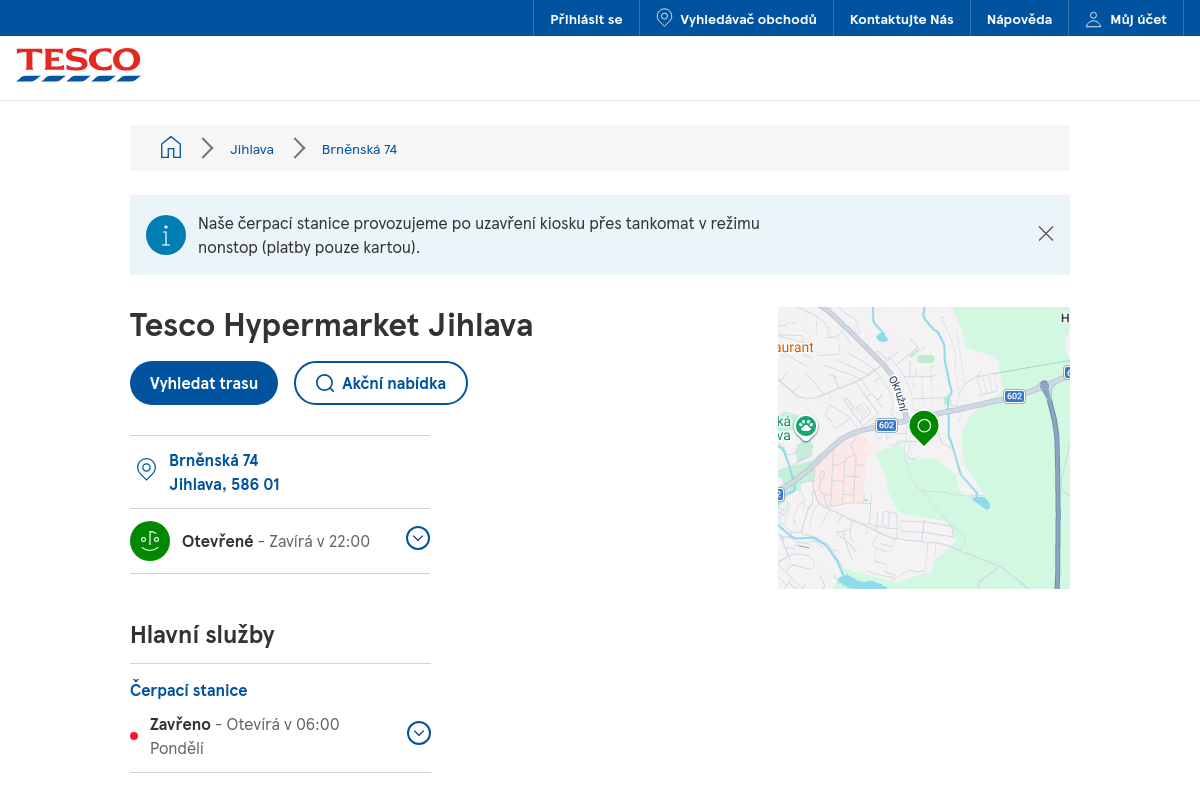Click the location pin beside the address

(146, 469)
